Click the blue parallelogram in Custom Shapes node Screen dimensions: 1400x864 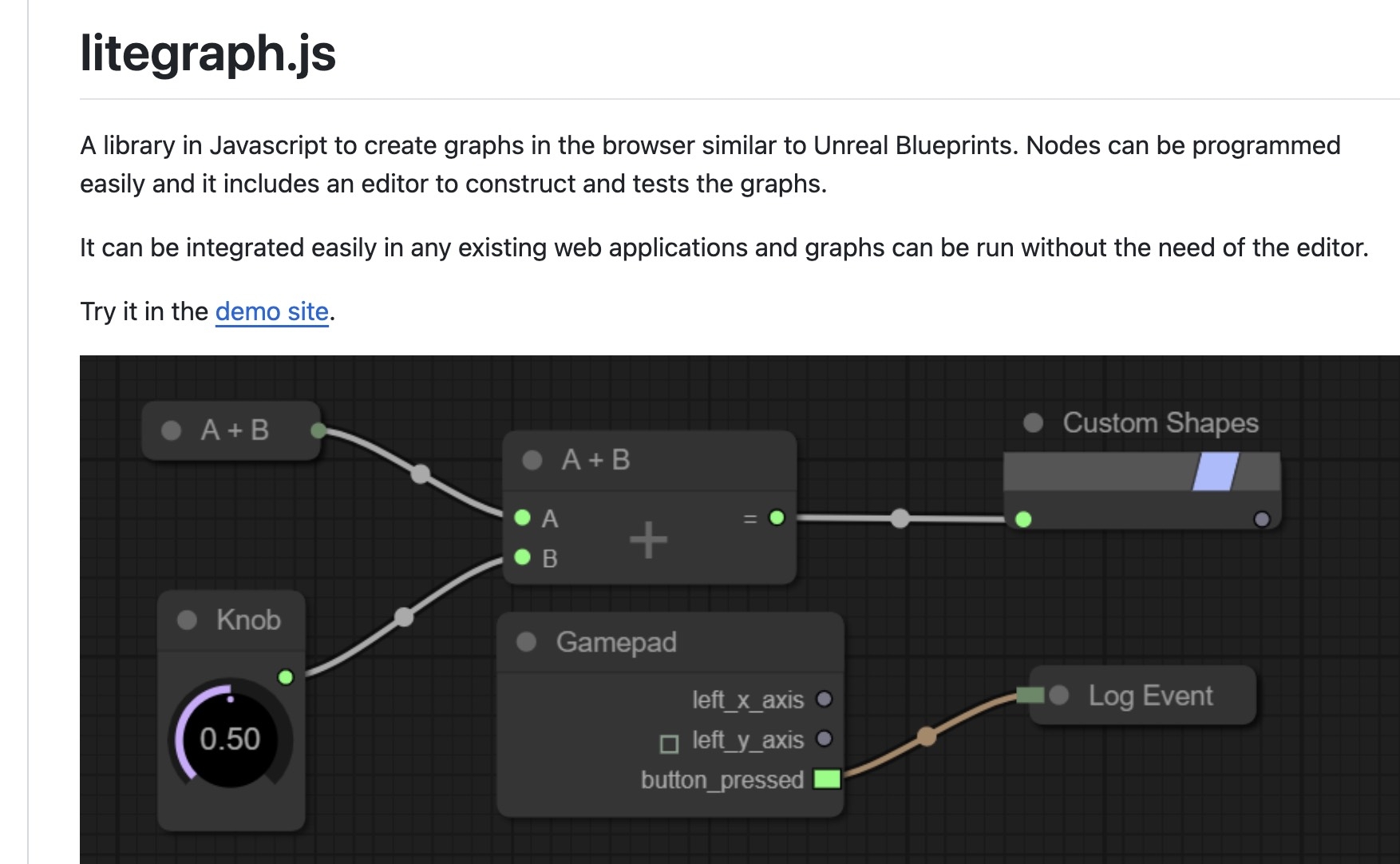(1216, 471)
